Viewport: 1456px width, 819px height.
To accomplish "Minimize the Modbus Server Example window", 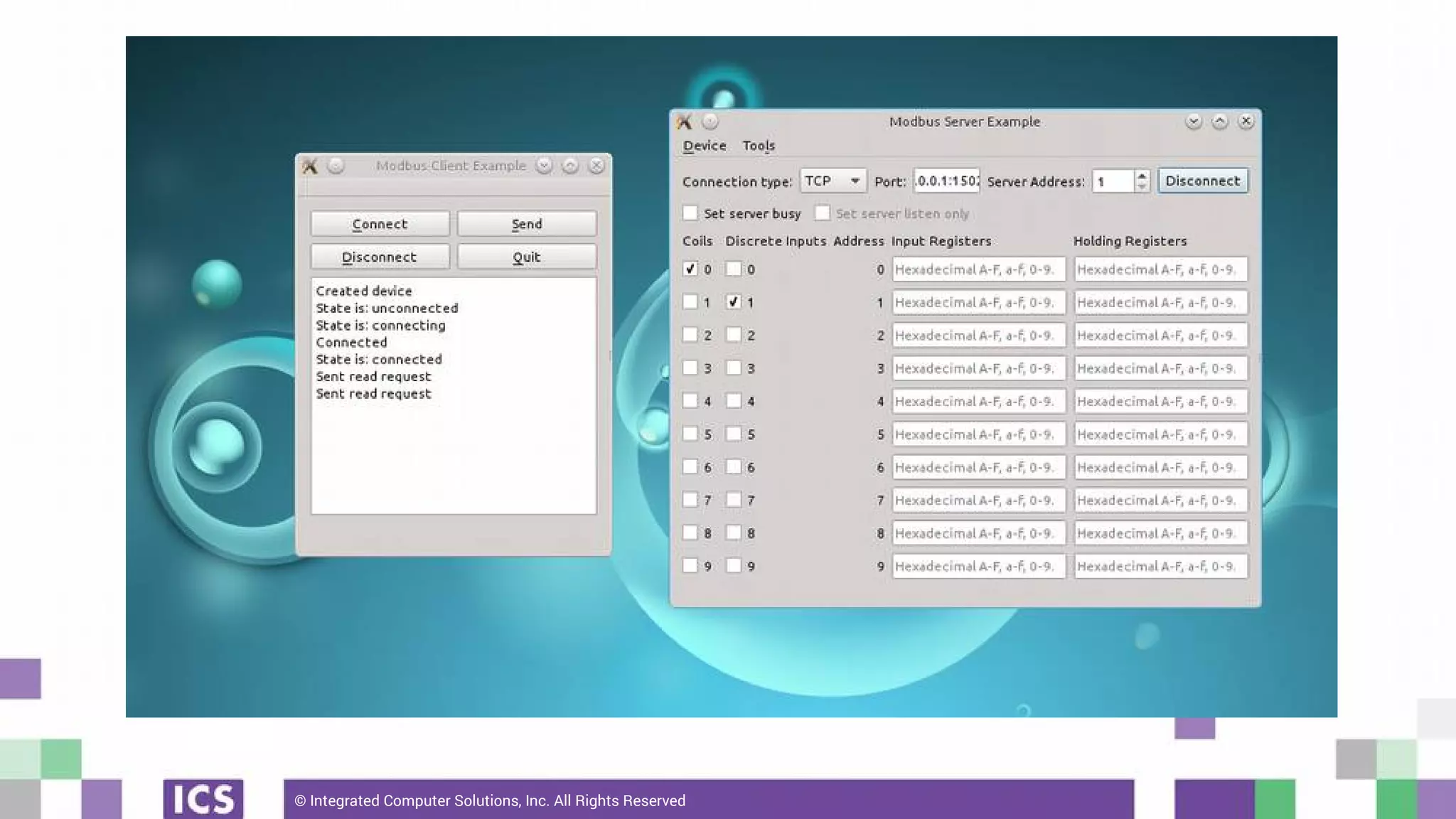I will click(1194, 122).
